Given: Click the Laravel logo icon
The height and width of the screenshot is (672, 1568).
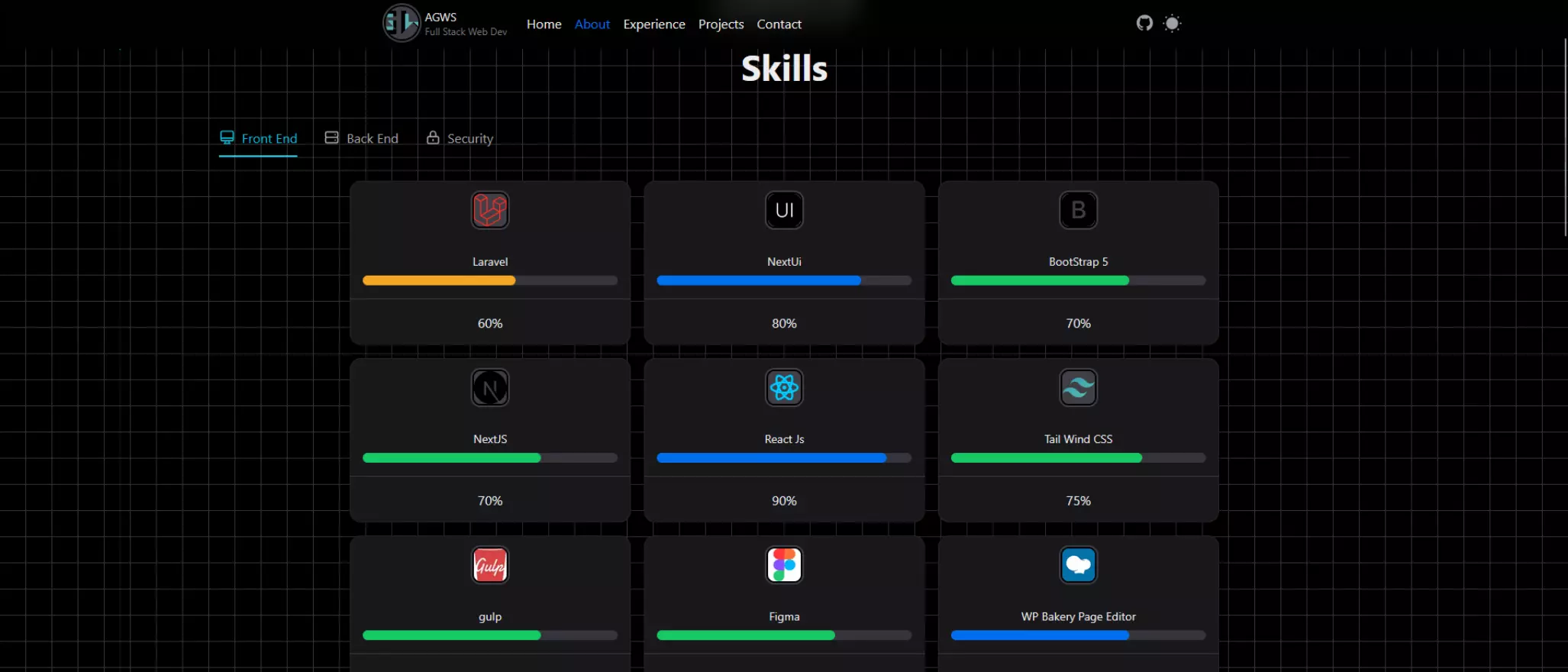Looking at the screenshot, I should tap(490, 210).
